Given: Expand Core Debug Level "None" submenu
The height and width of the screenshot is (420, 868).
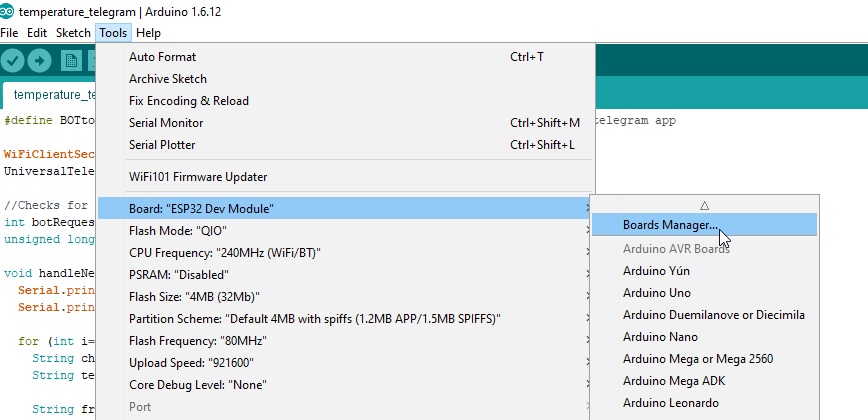Looking at the screenshot, I should pos(345,385).
